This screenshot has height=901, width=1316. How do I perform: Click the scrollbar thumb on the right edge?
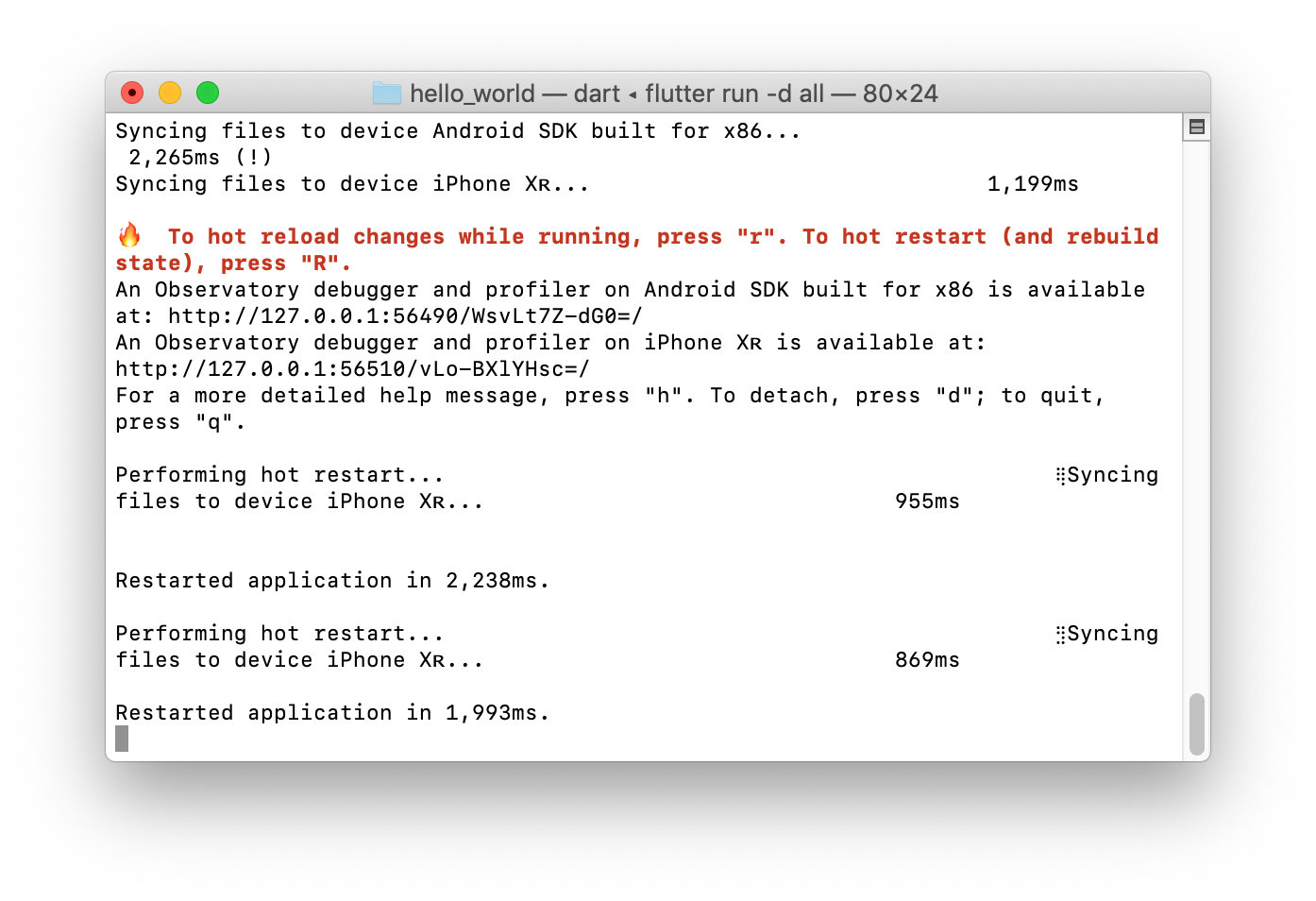(1198, 722)
